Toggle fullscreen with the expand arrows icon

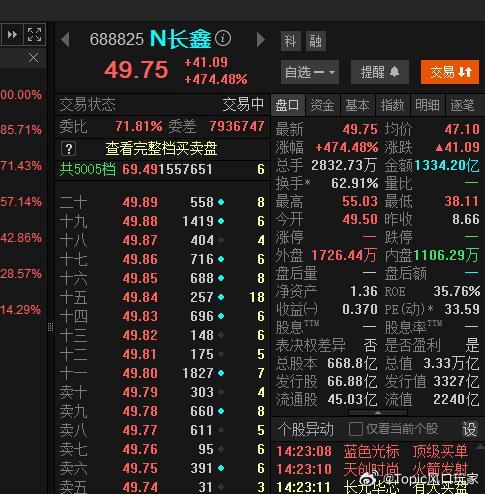click(x=35, y=34)
